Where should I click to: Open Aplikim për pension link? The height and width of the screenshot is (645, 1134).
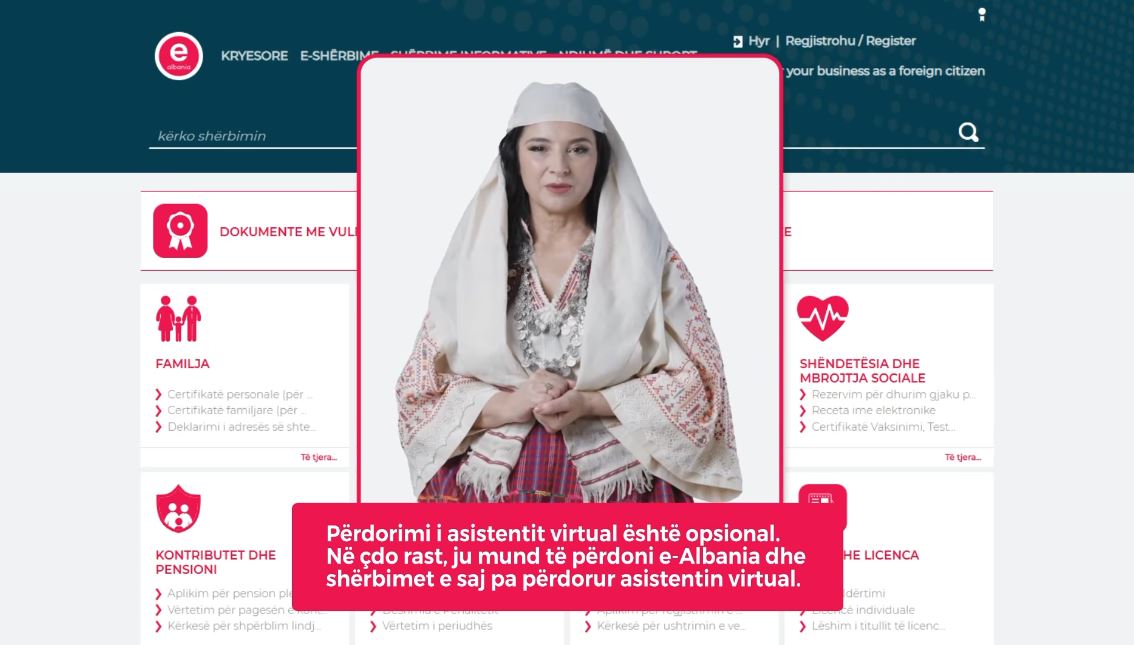[x=229, y=593]
